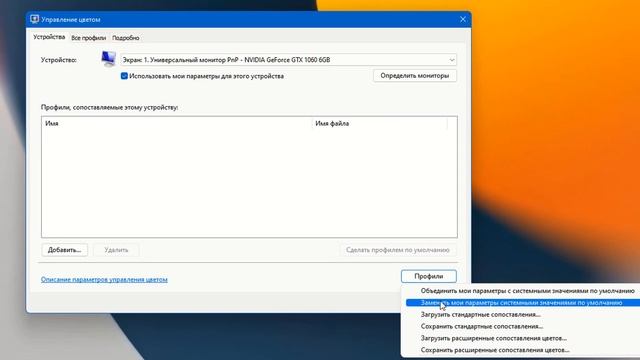Click the 'Управление цветом' title text
This screenshot has width=640, height=360.
[x=71, y=20]
